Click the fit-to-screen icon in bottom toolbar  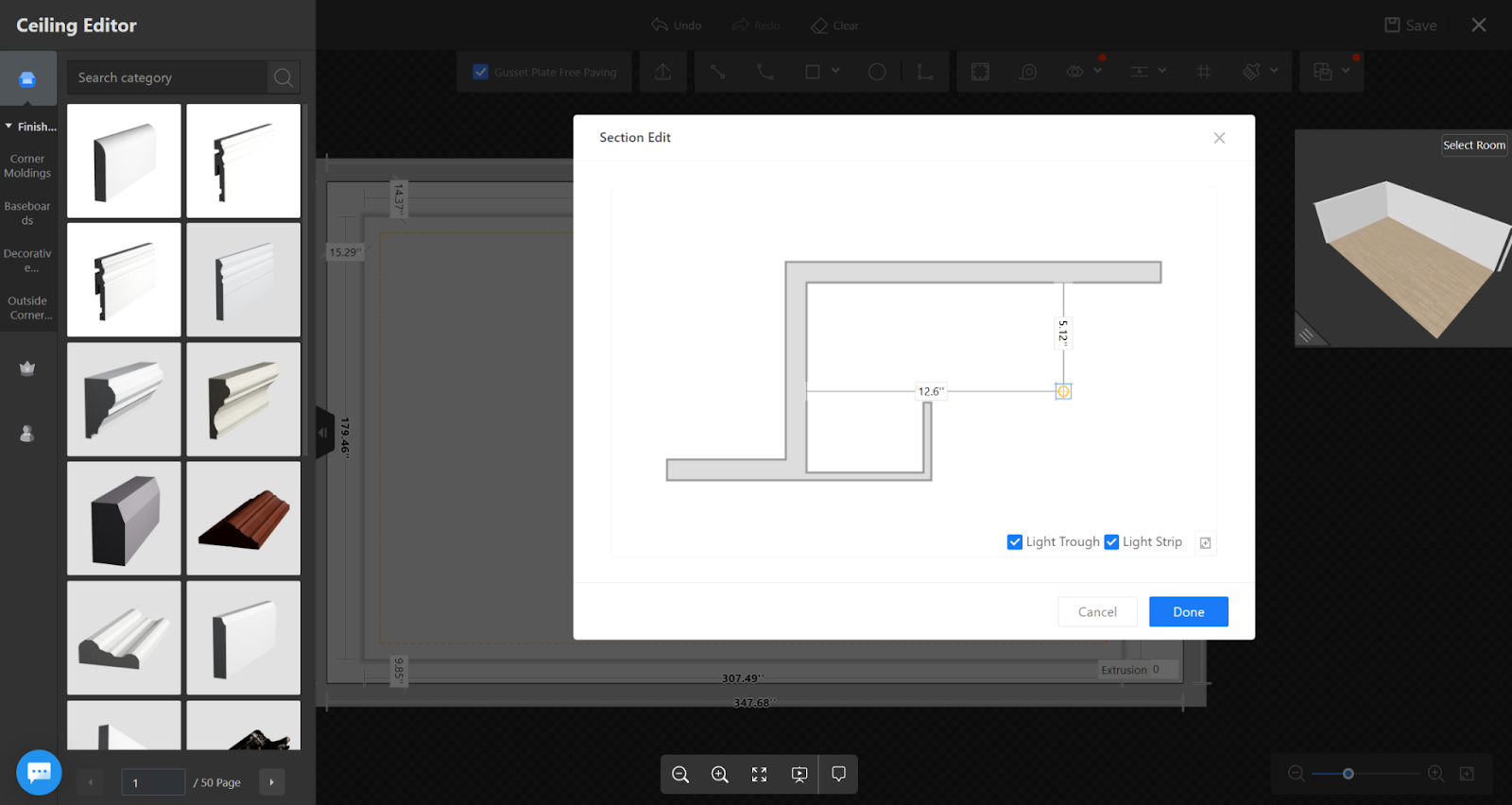point(759,775)
